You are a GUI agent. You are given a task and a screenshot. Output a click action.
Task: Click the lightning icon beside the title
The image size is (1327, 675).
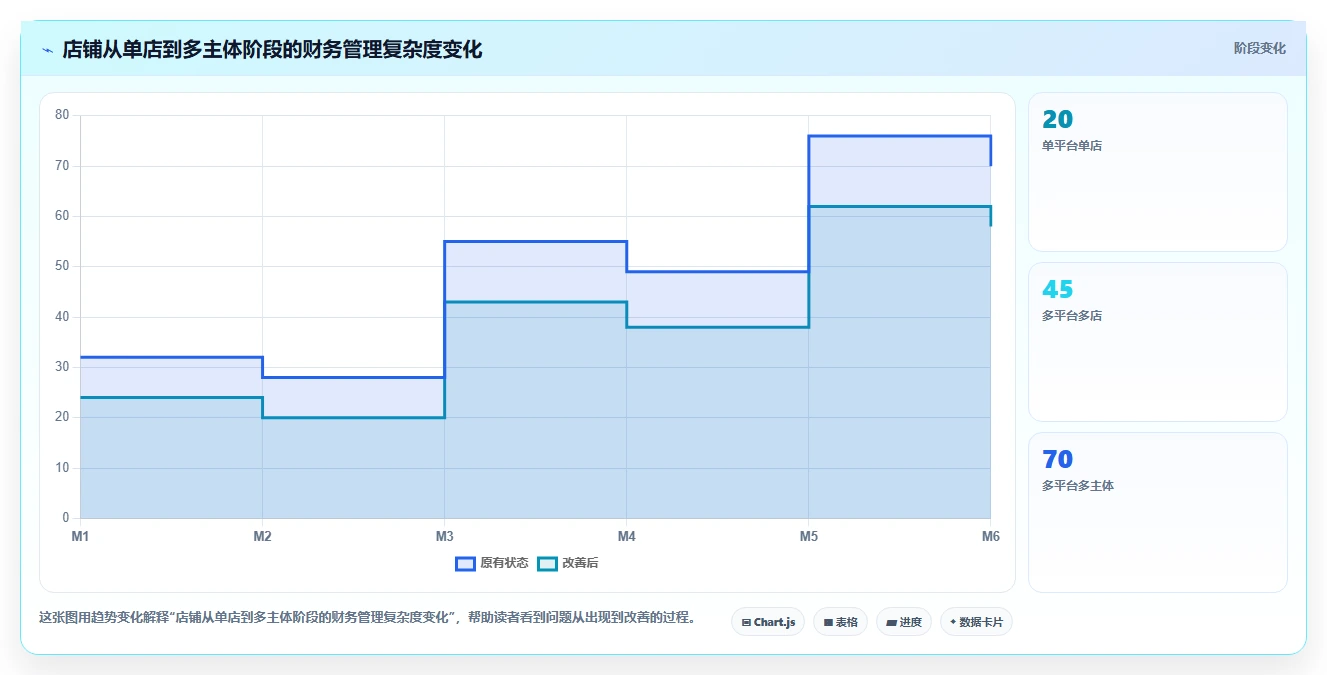click(47, 50)
